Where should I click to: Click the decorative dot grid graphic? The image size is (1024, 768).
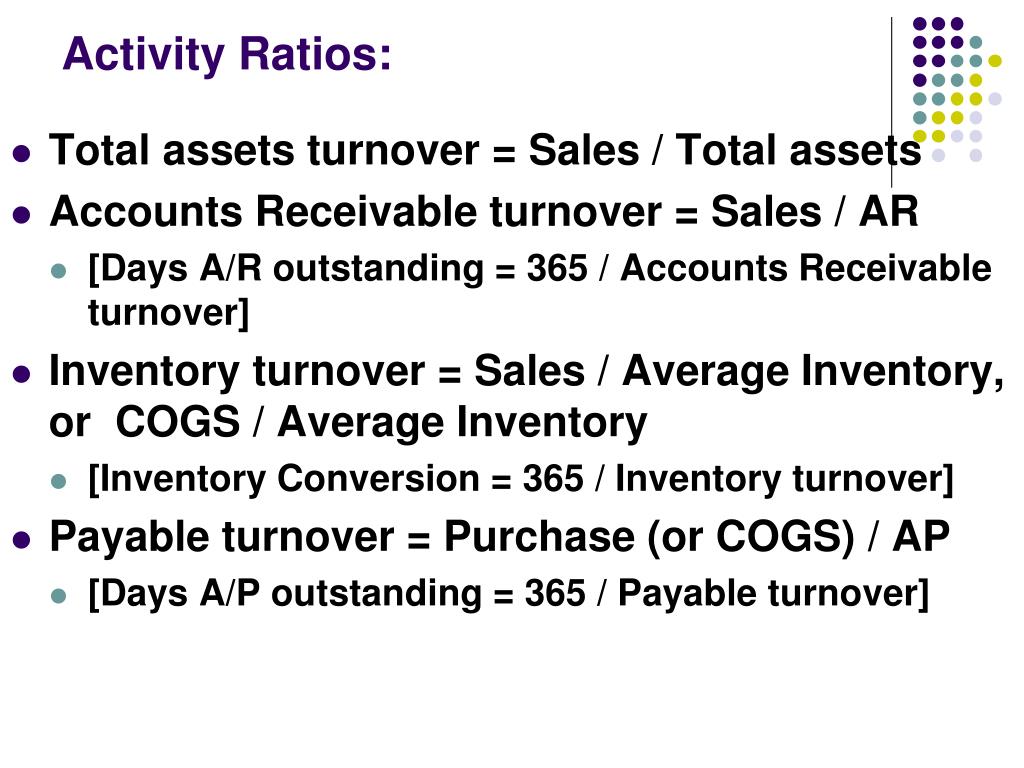957,89
